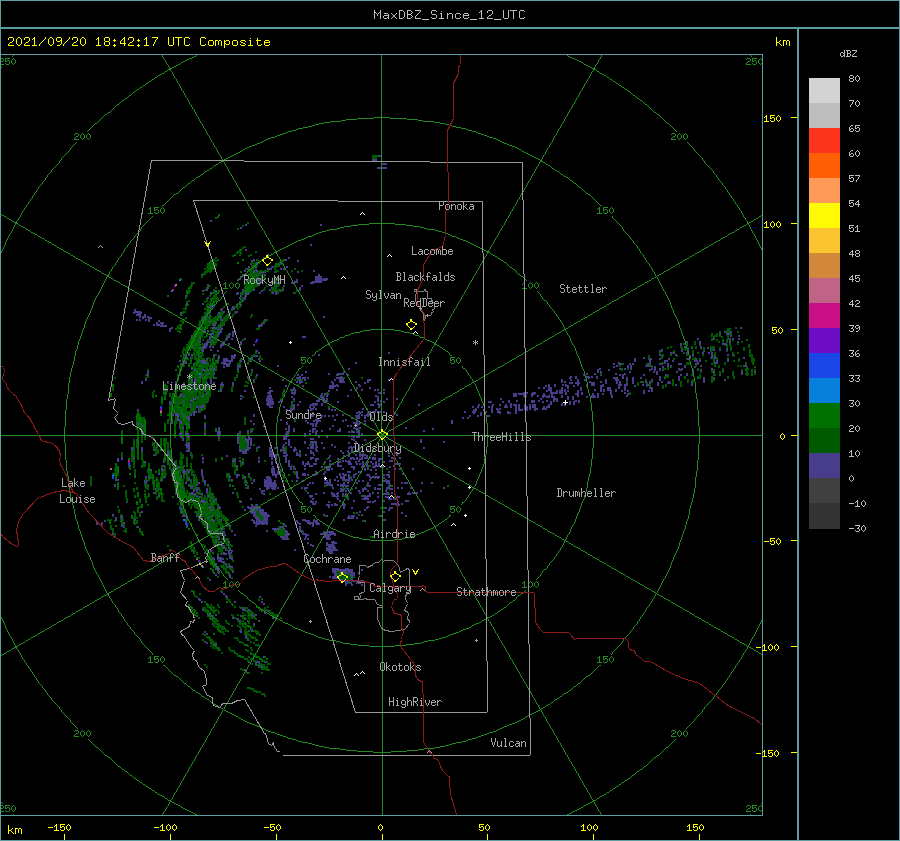This screenshot has width=900, height=841.
Task: Click the 80 value on dBZ scale
Action: click(x=854, y=79)
